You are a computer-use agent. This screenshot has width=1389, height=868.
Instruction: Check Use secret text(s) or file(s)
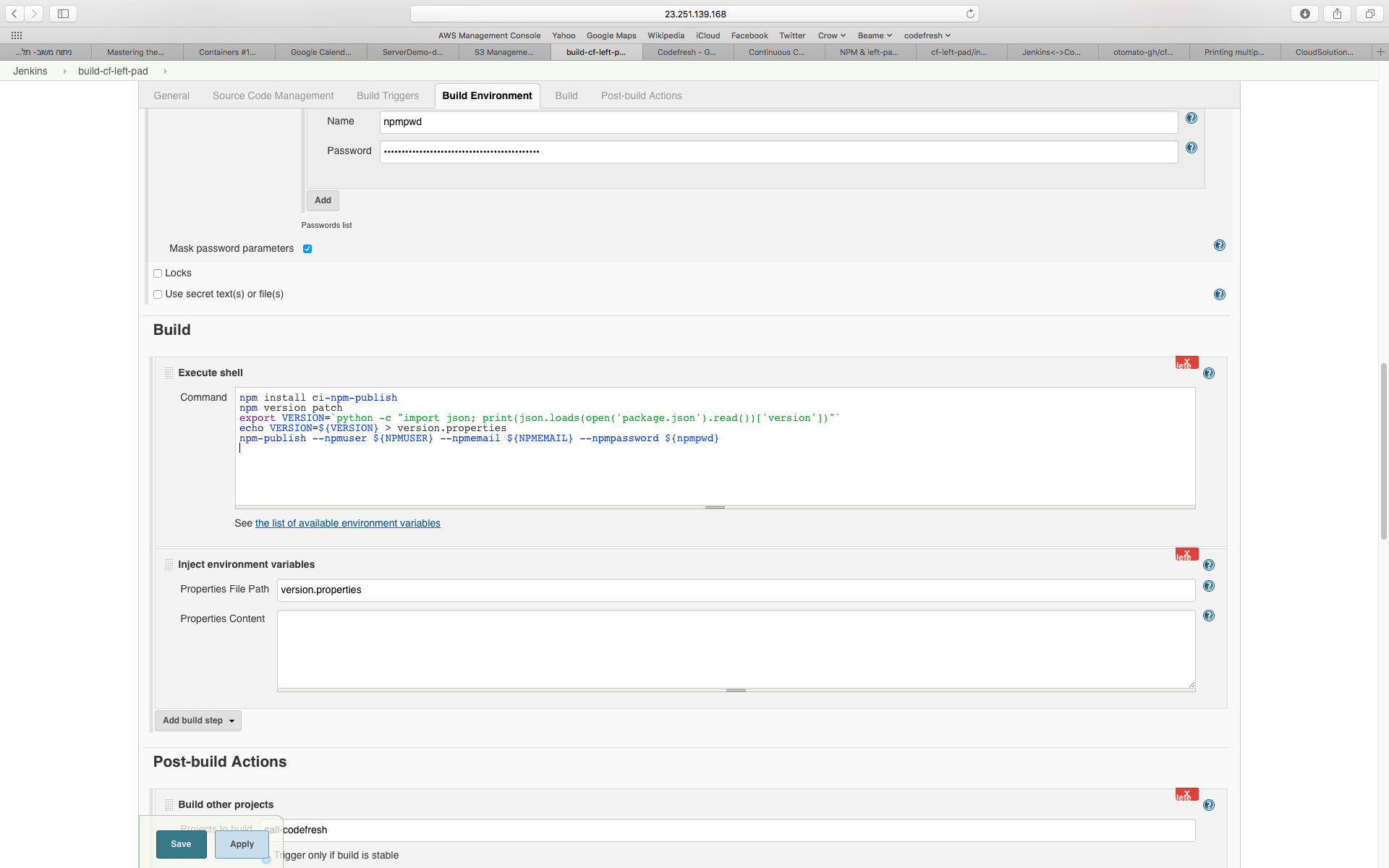(x=158, y=294)
